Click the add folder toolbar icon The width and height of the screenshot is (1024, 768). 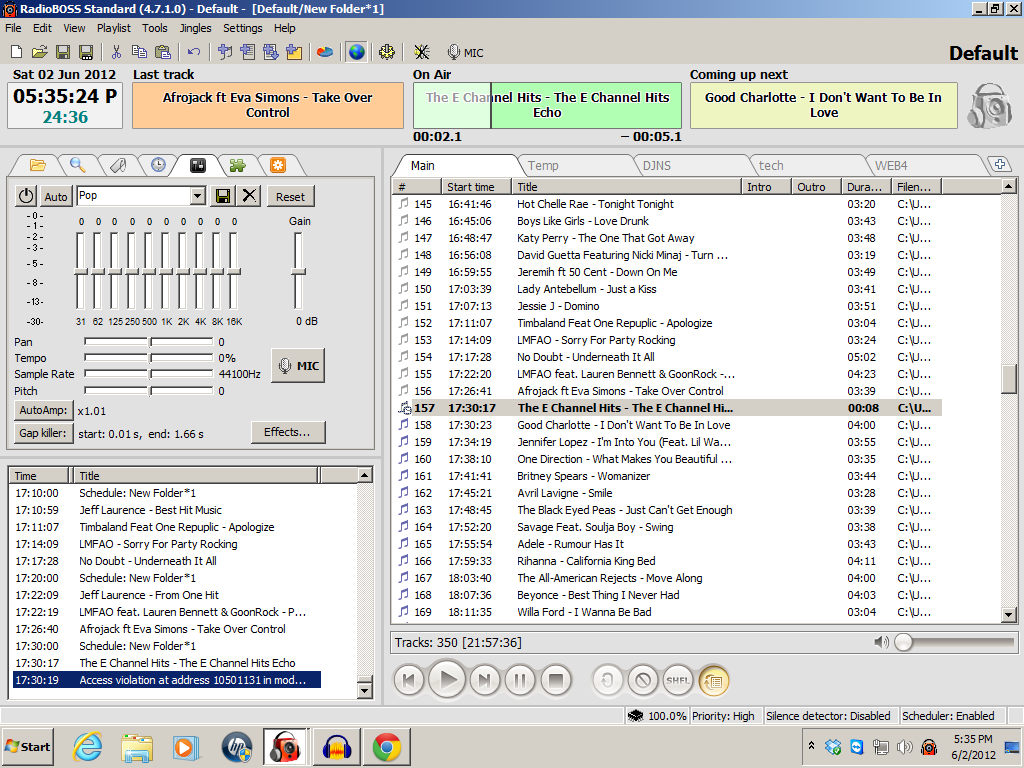294,52
